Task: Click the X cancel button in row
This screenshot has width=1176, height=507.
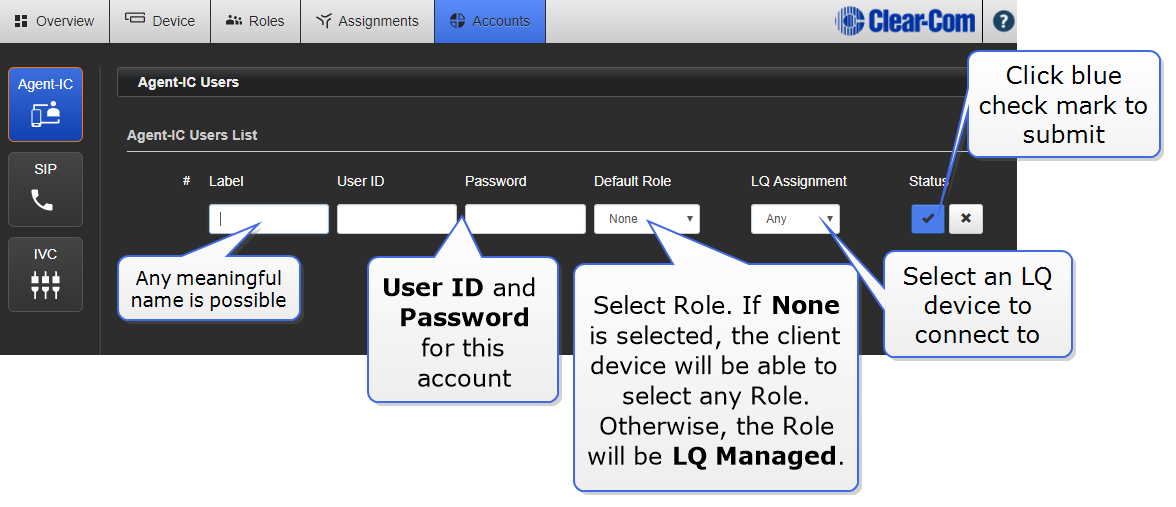Action: [x=965, y=219]
